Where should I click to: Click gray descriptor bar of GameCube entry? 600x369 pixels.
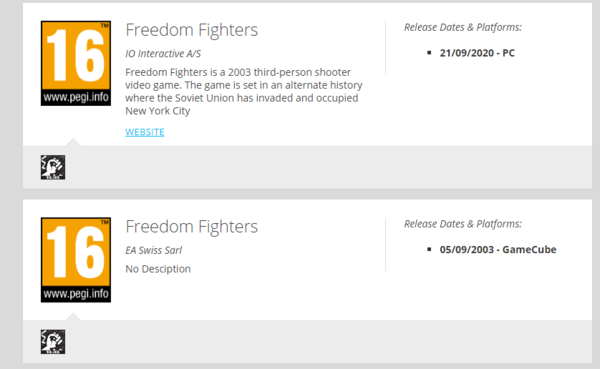tap(307, 342)
